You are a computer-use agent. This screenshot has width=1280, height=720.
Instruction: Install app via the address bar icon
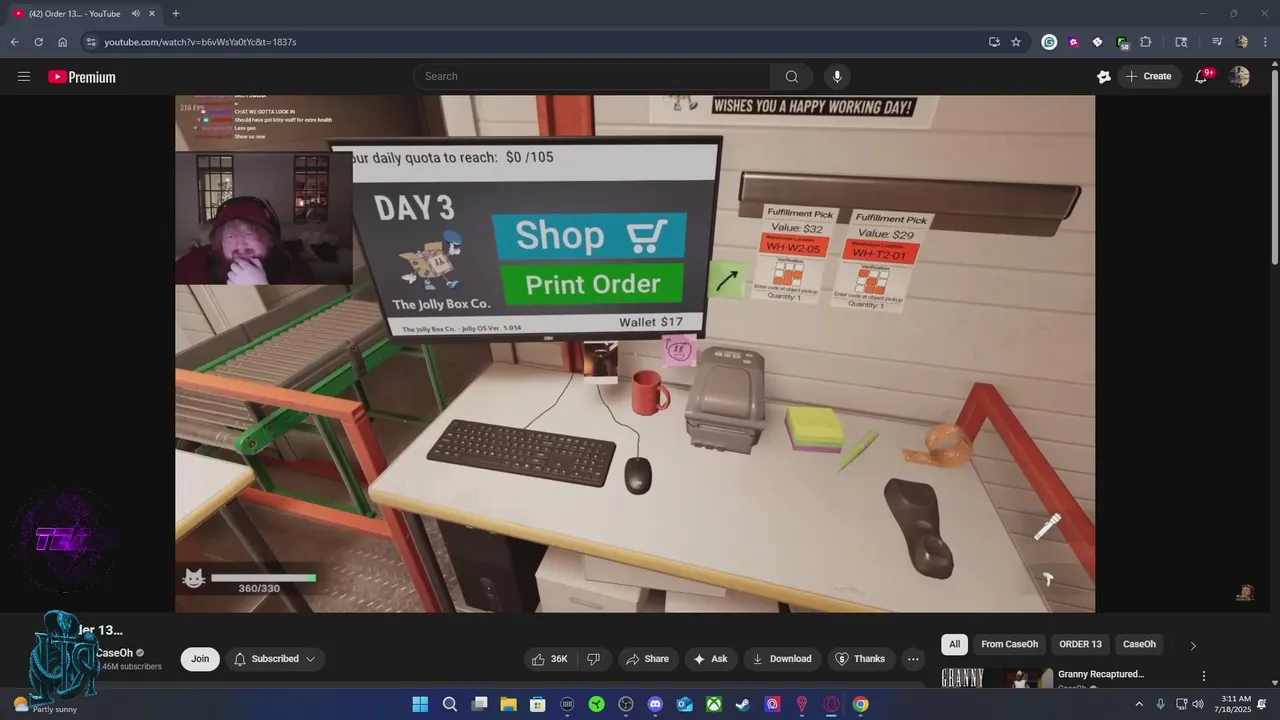(x=994, y=42)
